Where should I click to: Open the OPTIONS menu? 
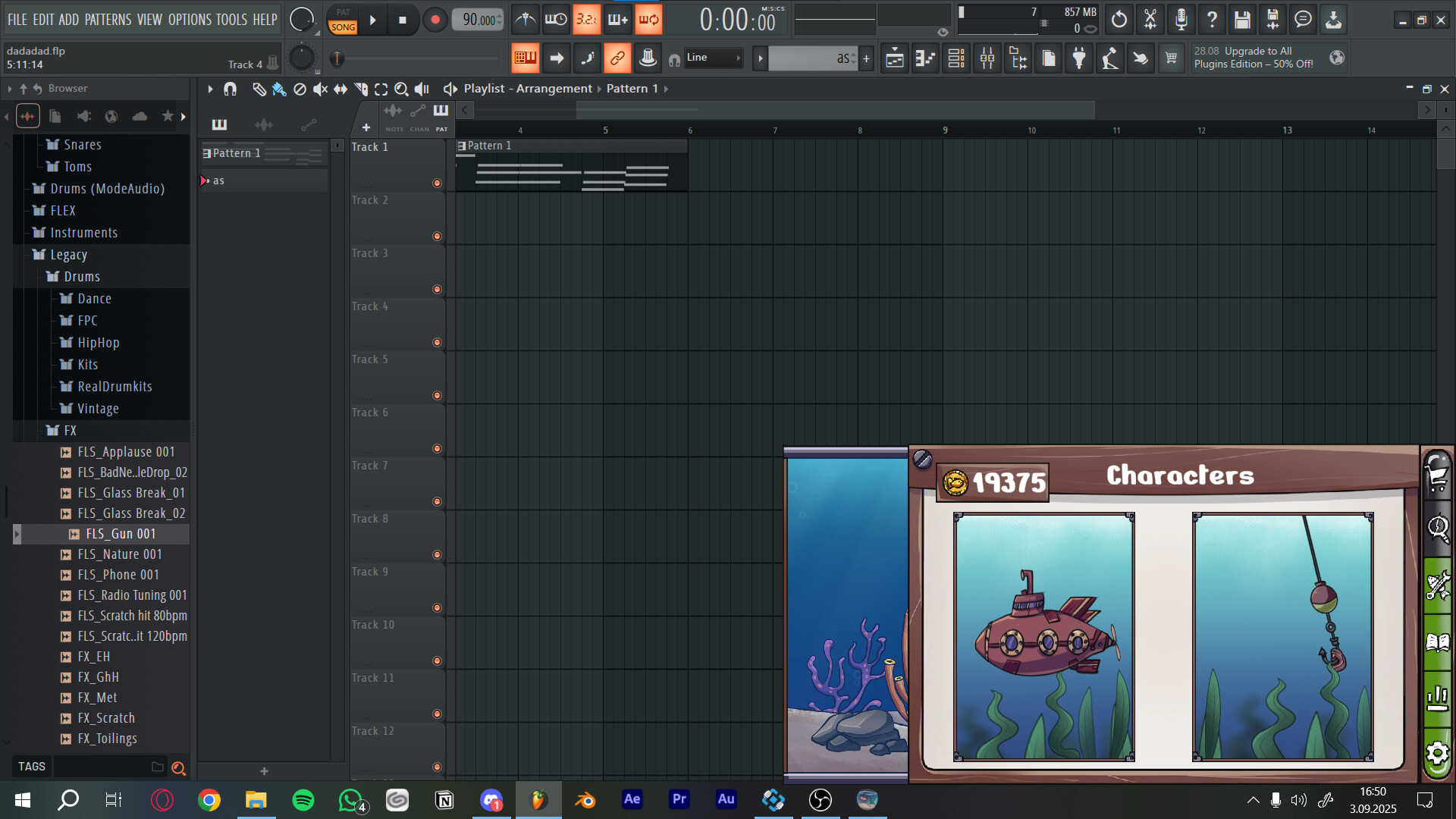click(189, 20)
